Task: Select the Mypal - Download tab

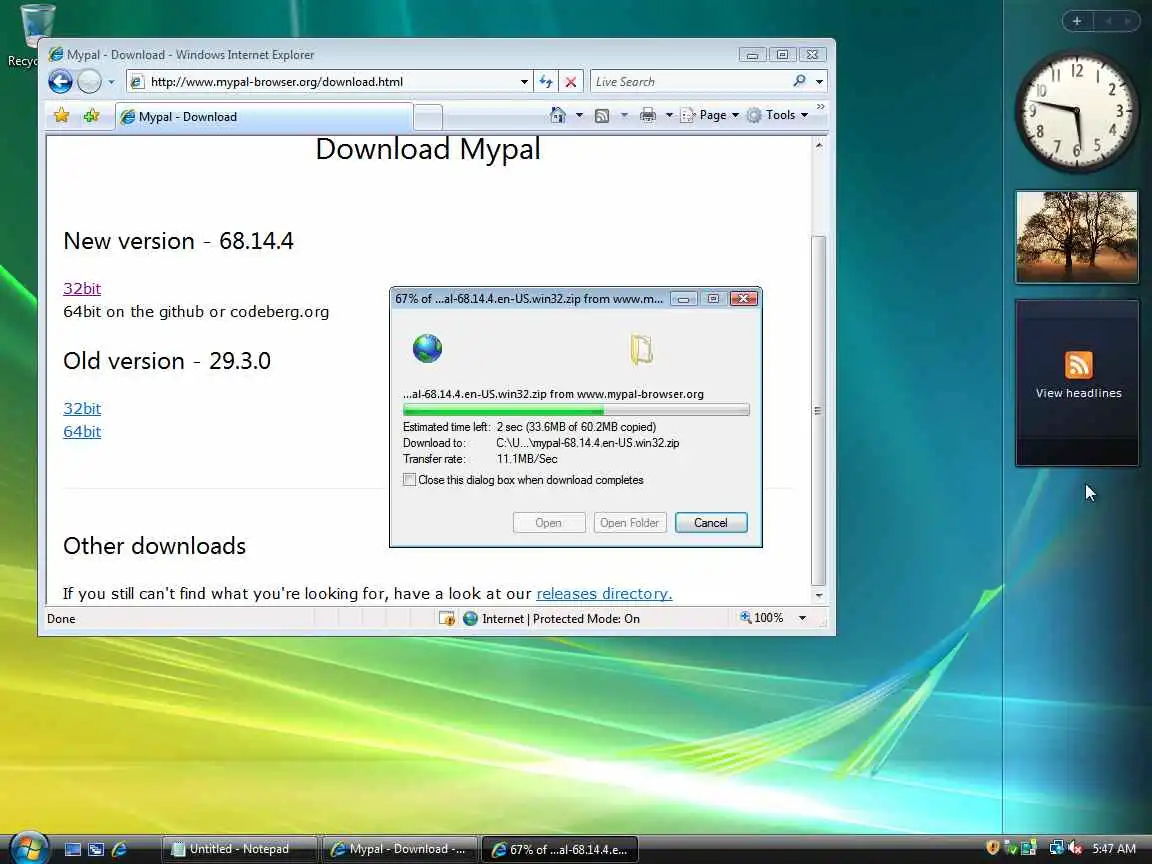Action: point(263,117)
